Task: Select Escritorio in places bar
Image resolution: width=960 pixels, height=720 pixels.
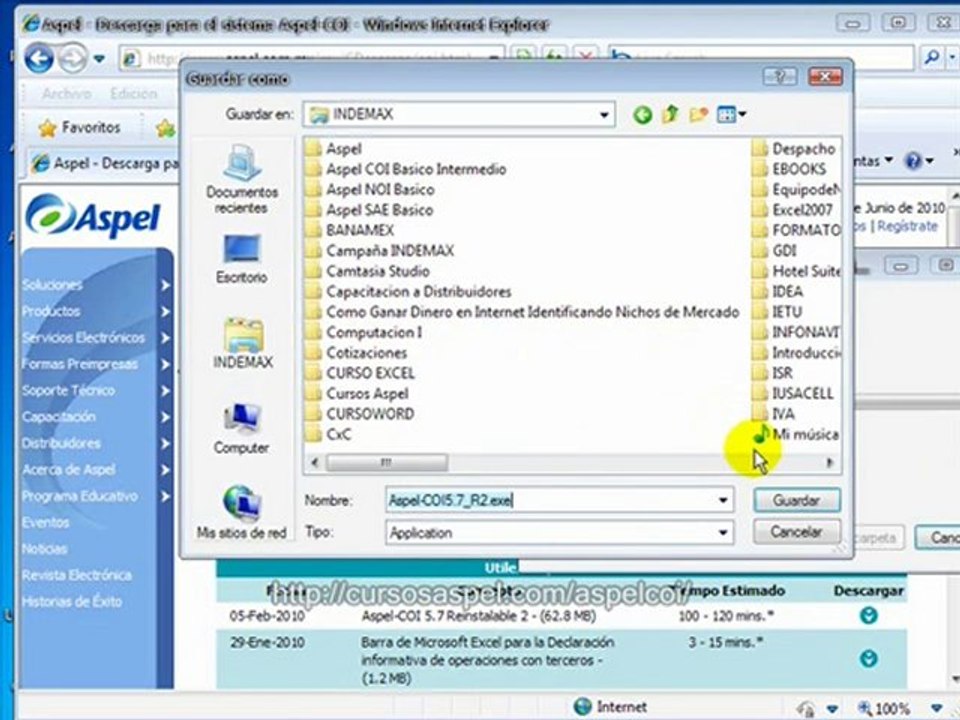Action: 242,258
